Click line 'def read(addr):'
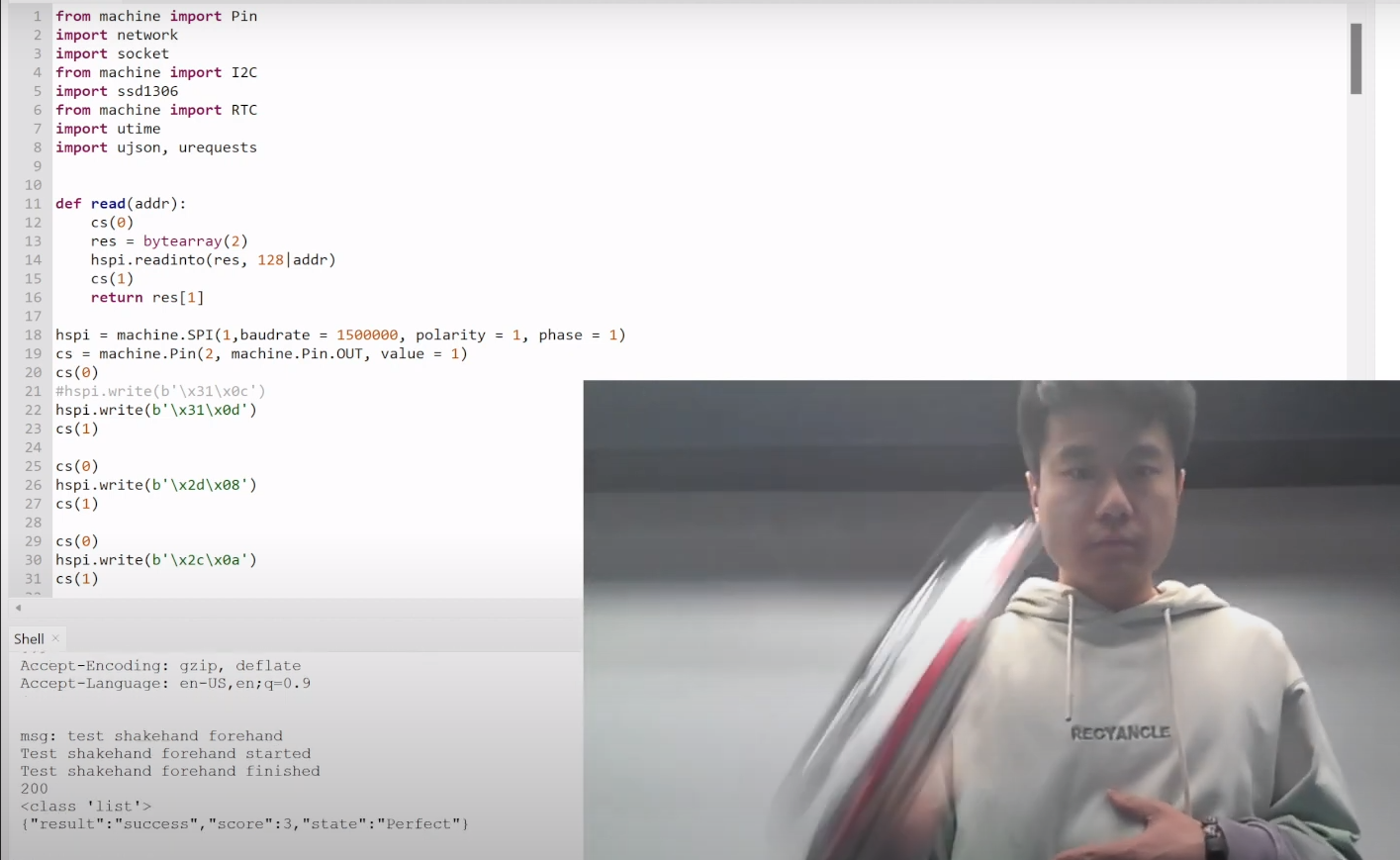 point(121,204)
